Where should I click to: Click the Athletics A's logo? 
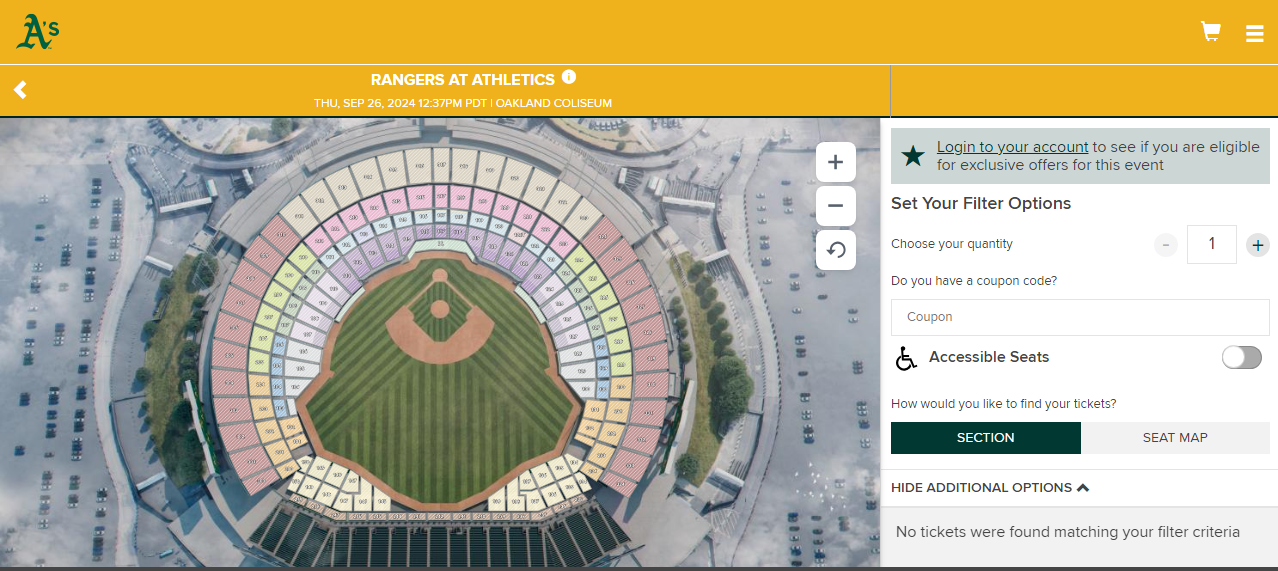pos(37,32)
